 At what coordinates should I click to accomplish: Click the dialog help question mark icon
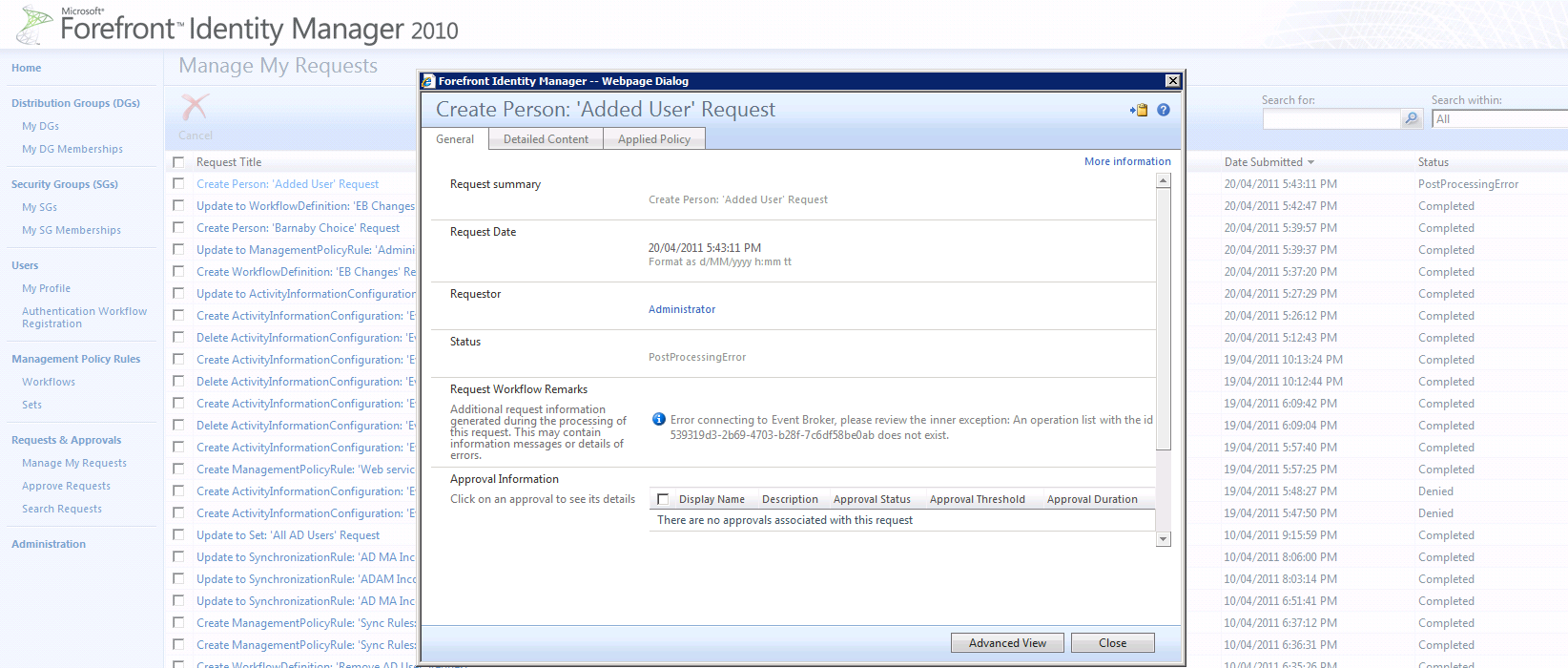tap(1164, 110)
